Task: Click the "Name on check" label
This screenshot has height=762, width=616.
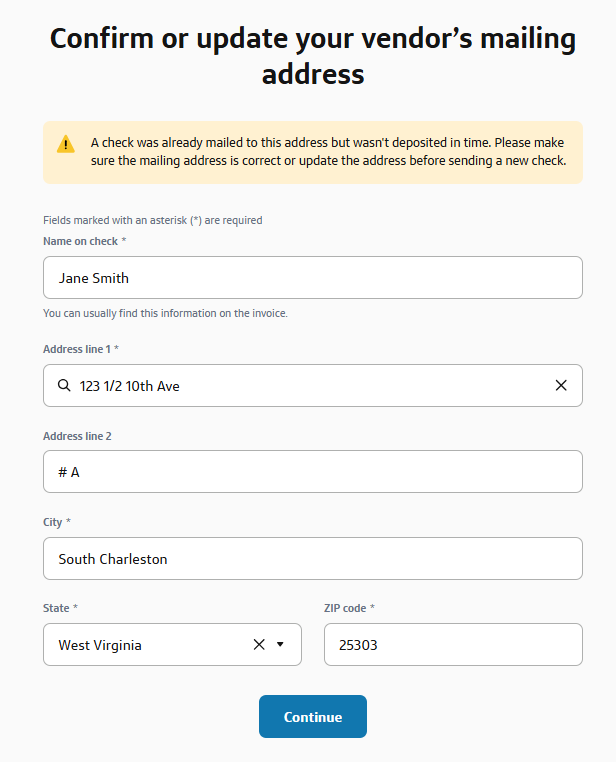Action: coord(84,241)
